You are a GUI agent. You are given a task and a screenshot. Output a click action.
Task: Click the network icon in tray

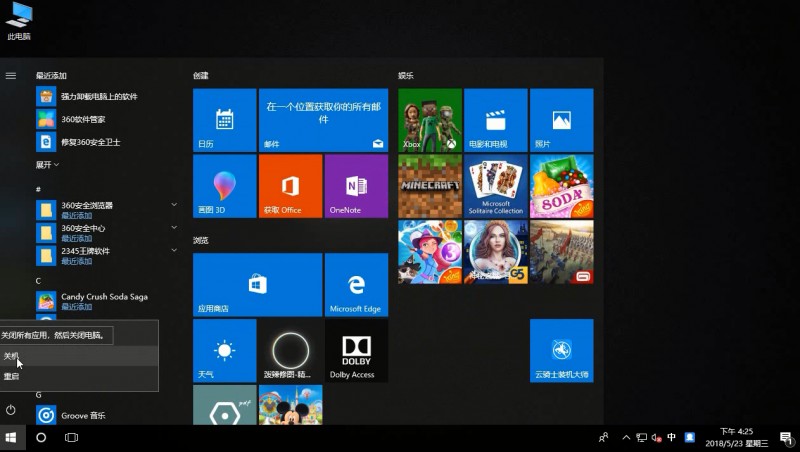(641, 438)
